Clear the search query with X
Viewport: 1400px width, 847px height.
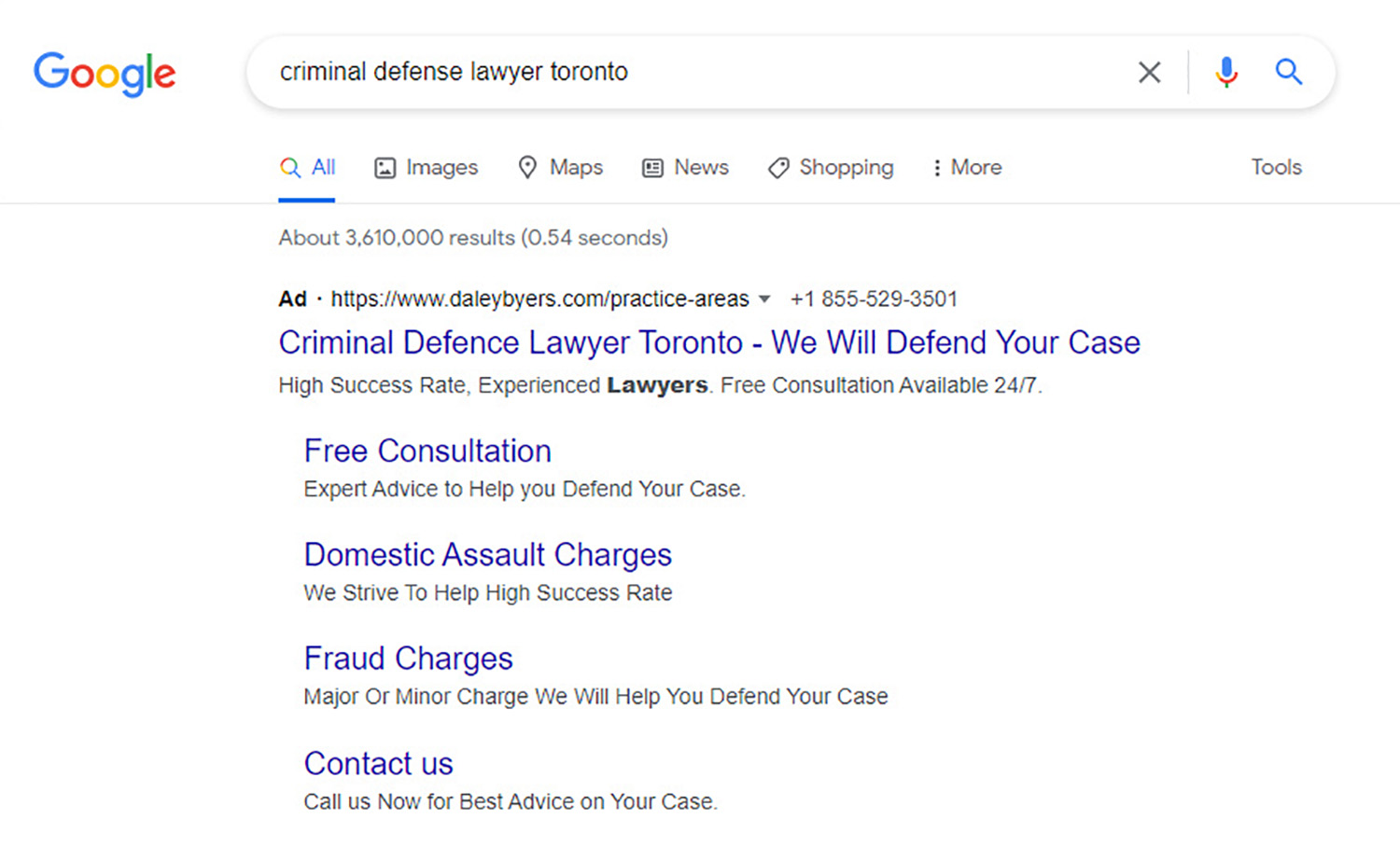[x=1149, y=72]
